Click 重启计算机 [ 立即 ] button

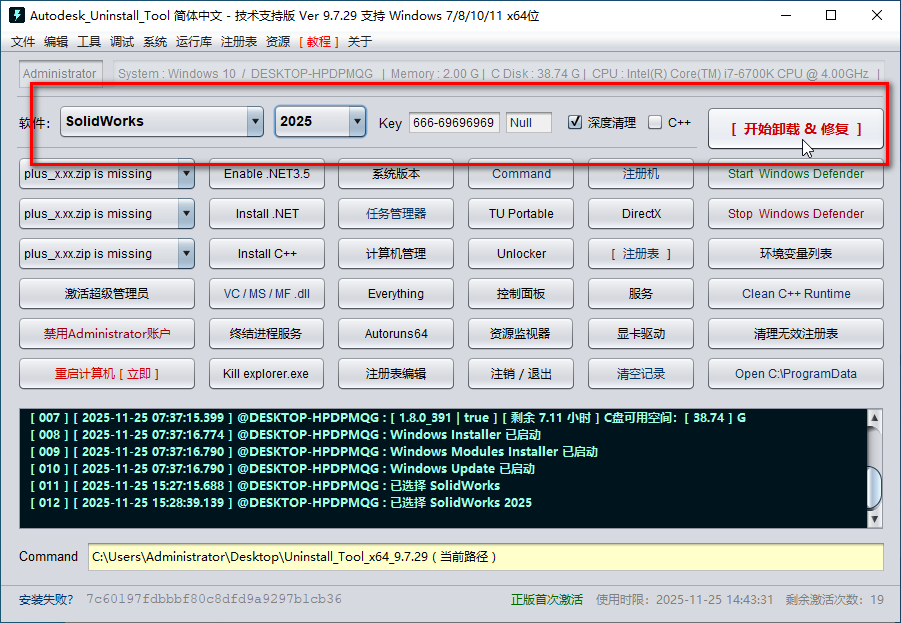(x=107, y=374)
